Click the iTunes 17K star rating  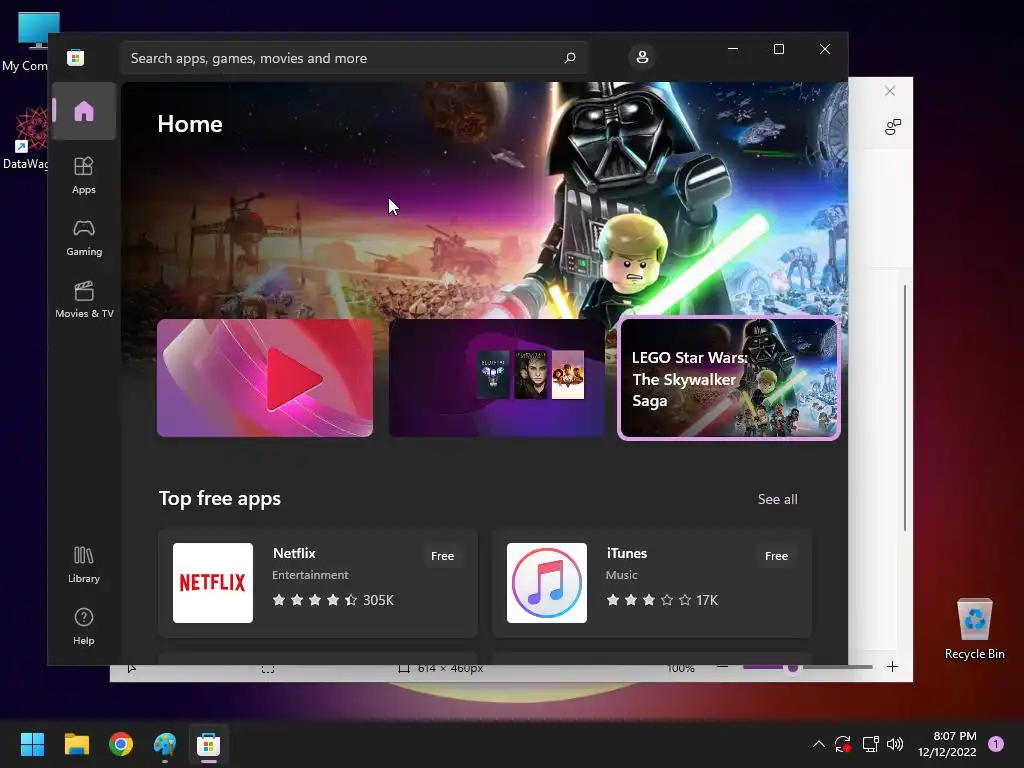pos(662,600)
